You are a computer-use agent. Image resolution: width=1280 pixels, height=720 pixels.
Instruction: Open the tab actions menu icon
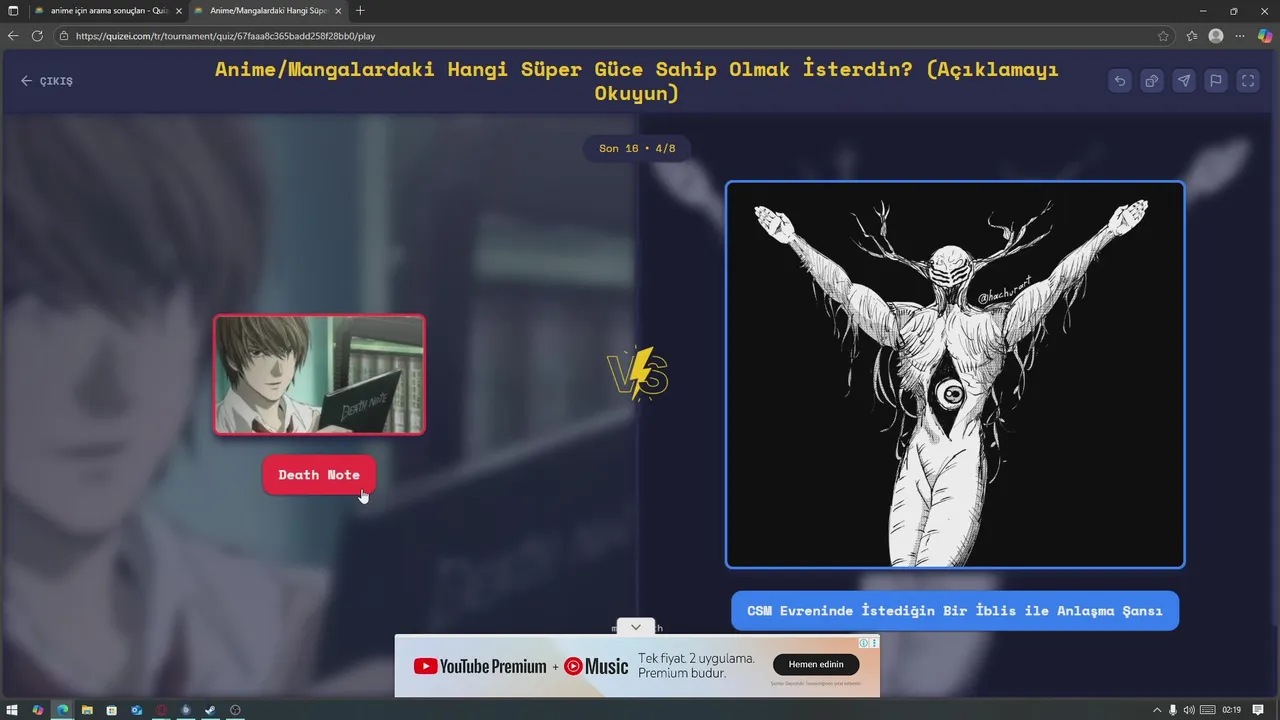[13, 10]
